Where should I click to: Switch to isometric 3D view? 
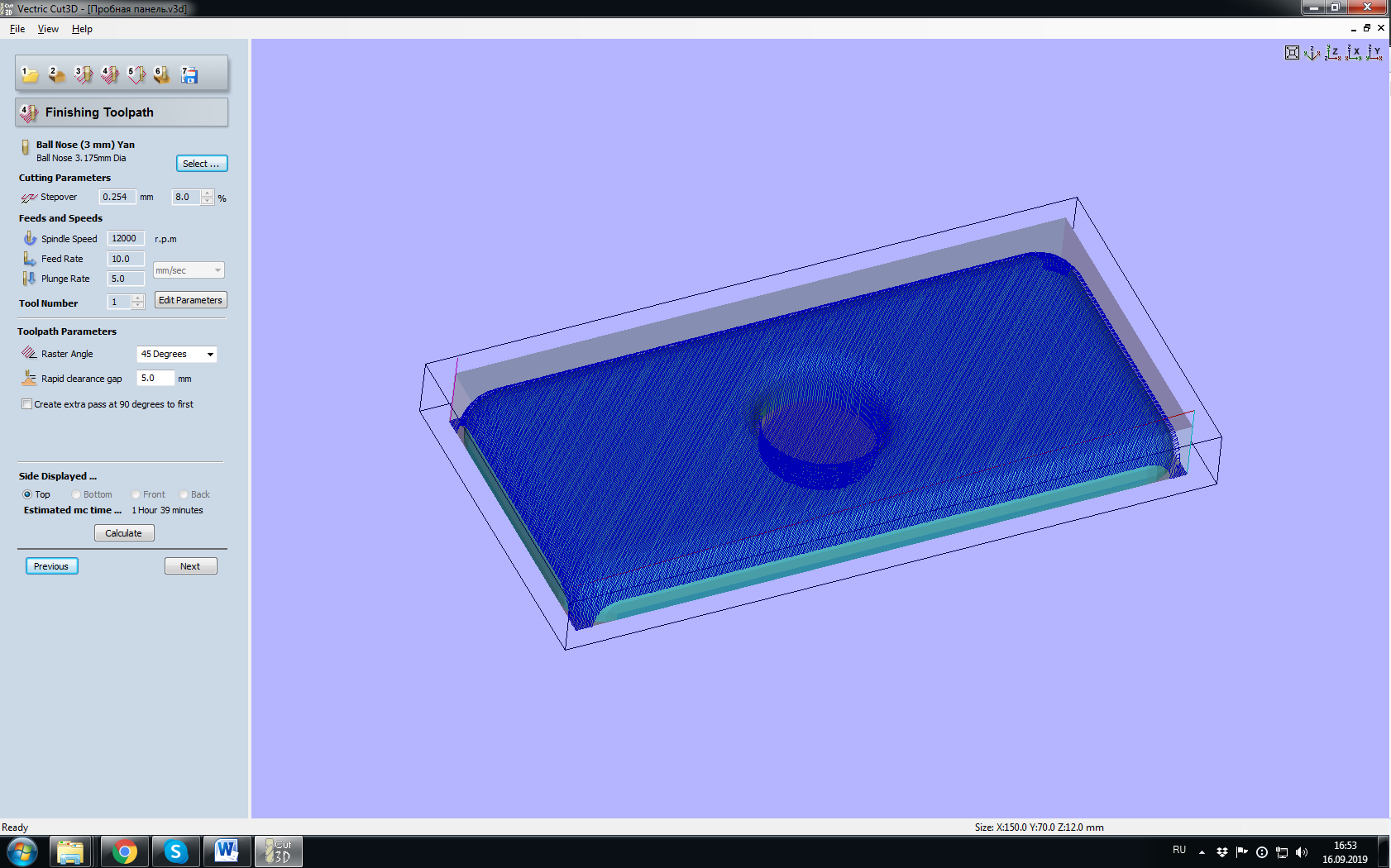[1312, 53]
